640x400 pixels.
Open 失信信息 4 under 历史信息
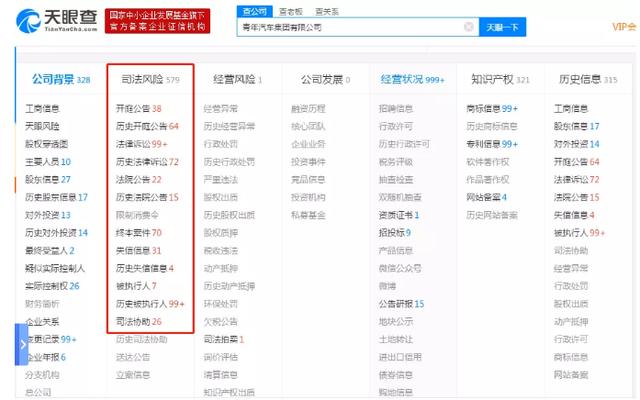(574, 215)
